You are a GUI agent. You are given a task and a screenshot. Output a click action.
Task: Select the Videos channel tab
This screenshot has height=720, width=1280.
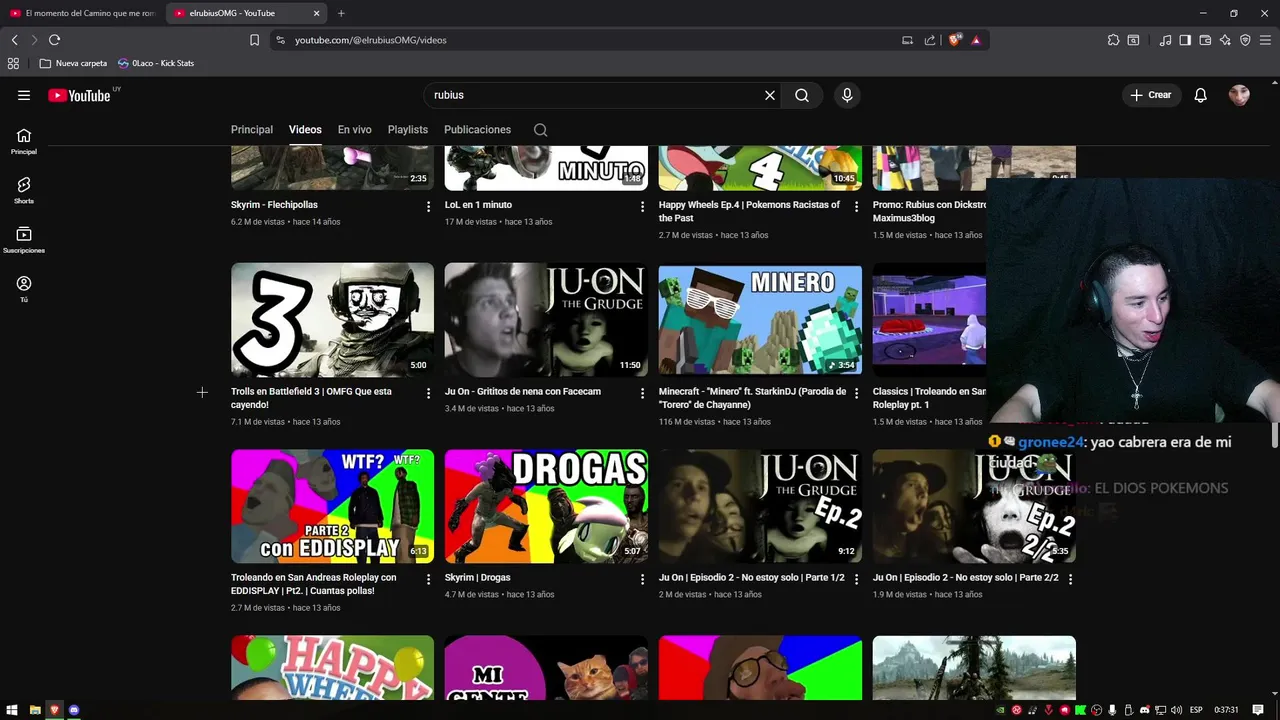[x=305, y=130]
